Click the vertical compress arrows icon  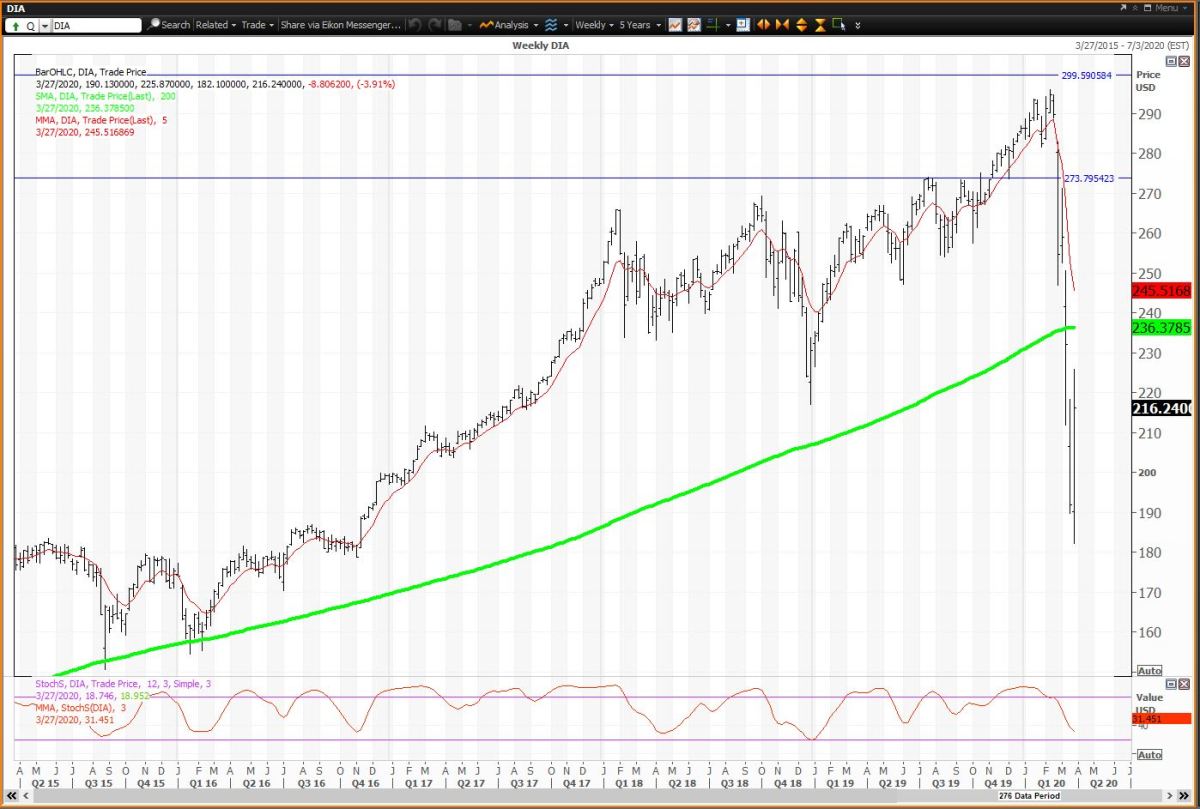click(820, 25)
